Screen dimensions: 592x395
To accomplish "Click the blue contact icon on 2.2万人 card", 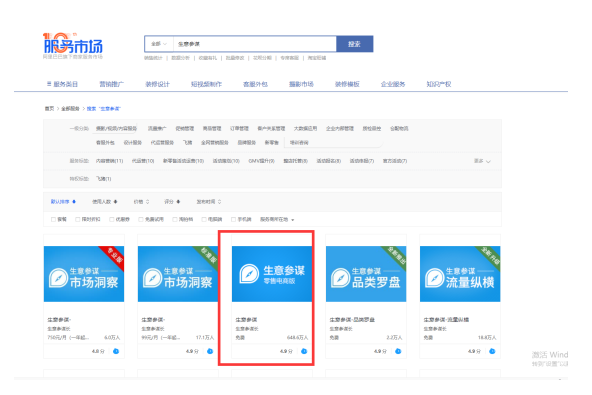I will [398, 351].
